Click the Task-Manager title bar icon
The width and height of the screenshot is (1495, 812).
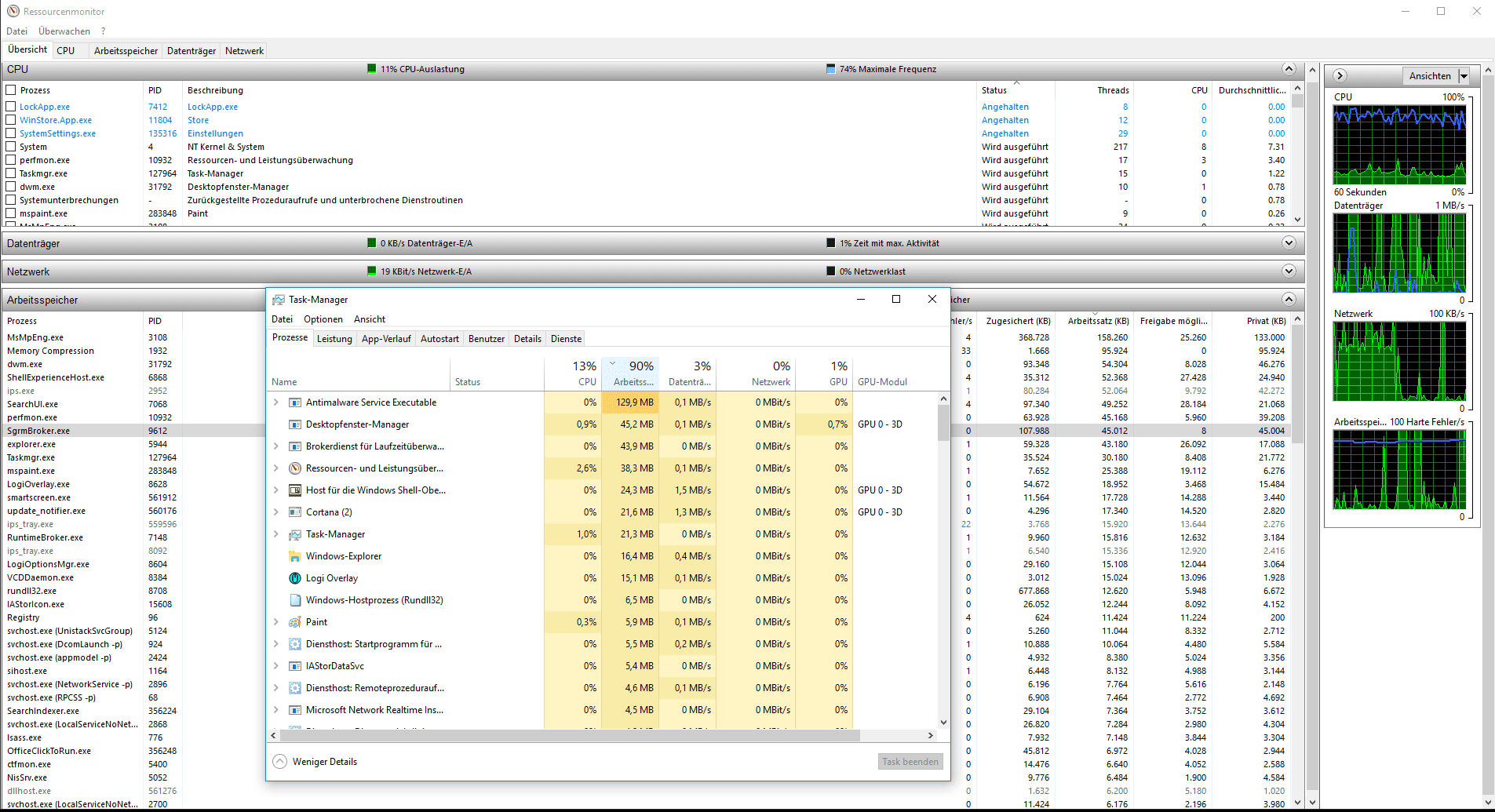point(279,300)
